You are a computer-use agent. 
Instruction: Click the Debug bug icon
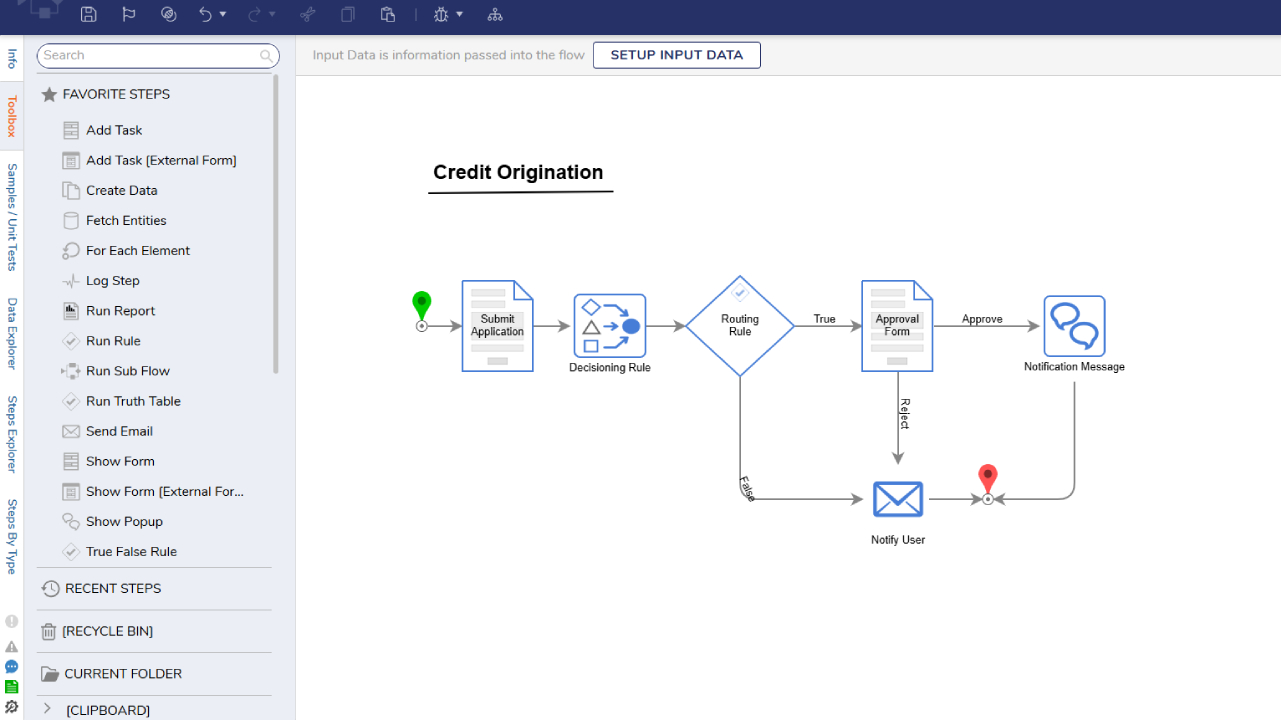coord(442,14)
